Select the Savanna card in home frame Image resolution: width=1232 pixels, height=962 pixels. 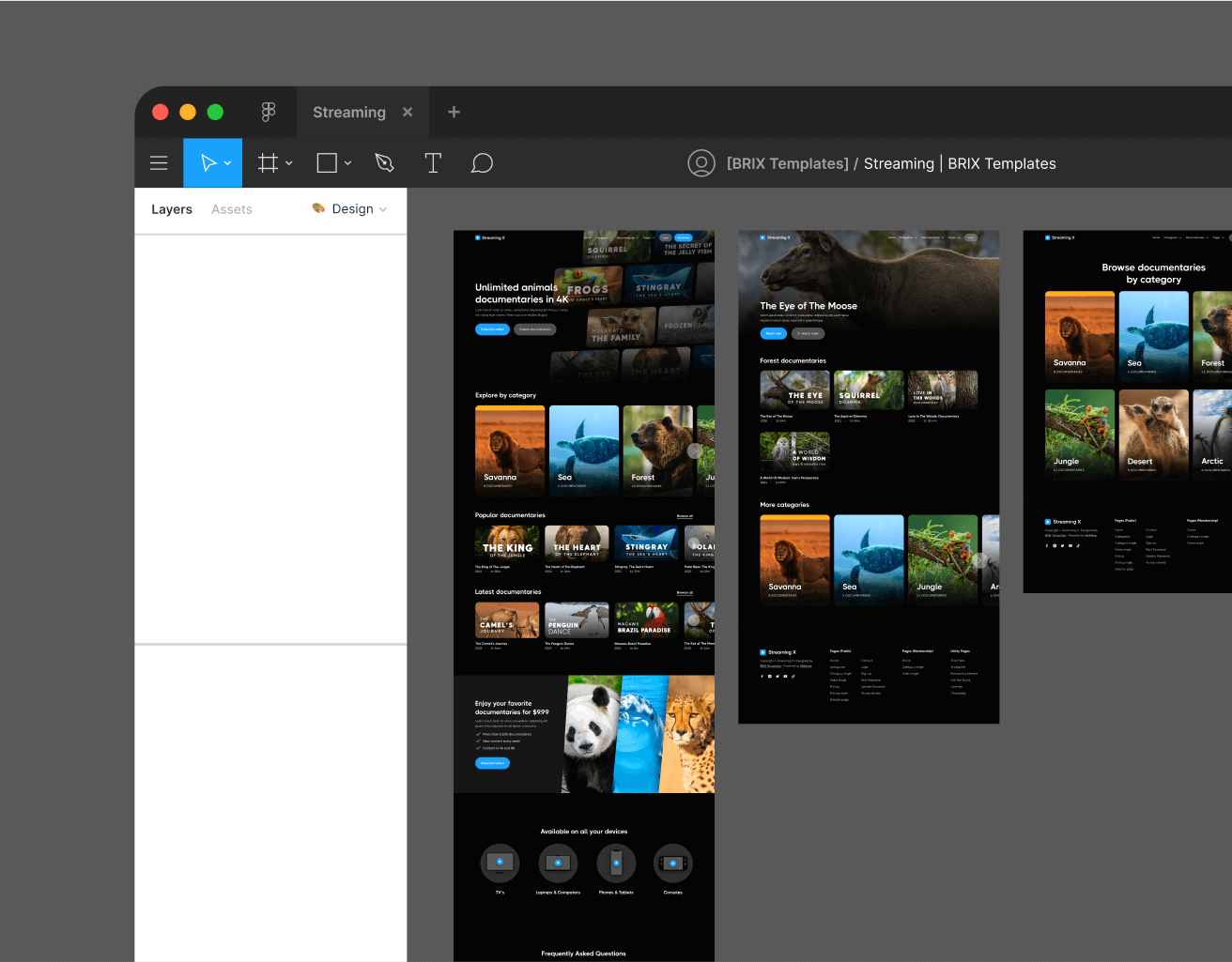coord(510,449)
